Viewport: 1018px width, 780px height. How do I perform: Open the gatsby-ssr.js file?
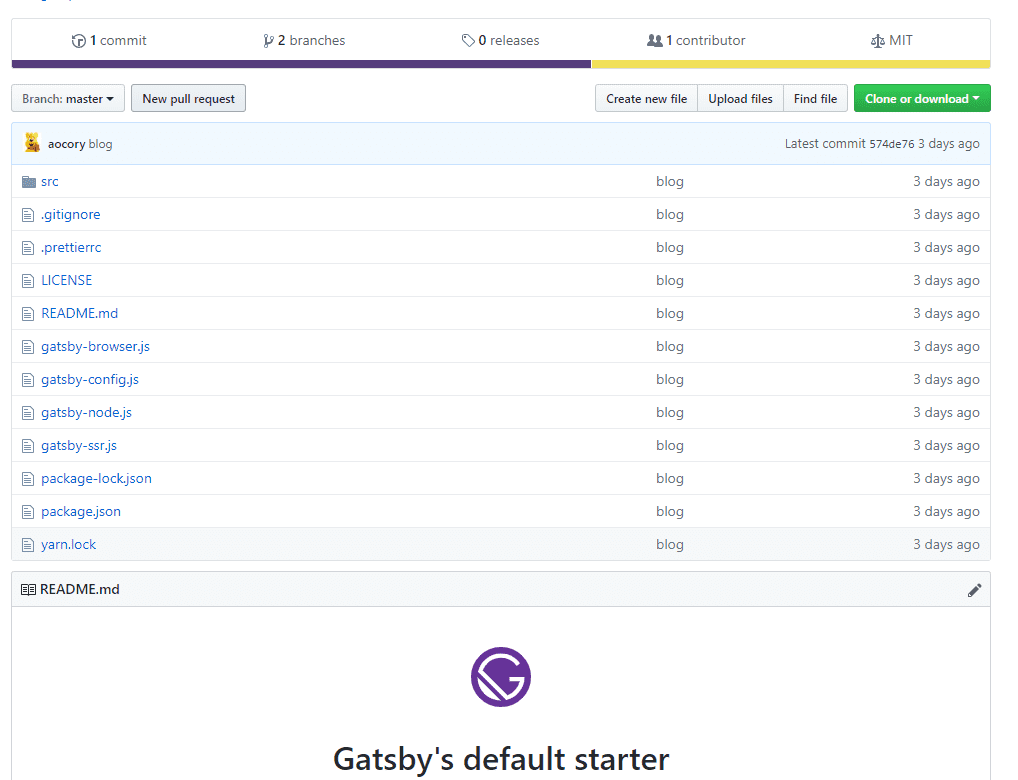pos(79,446)
